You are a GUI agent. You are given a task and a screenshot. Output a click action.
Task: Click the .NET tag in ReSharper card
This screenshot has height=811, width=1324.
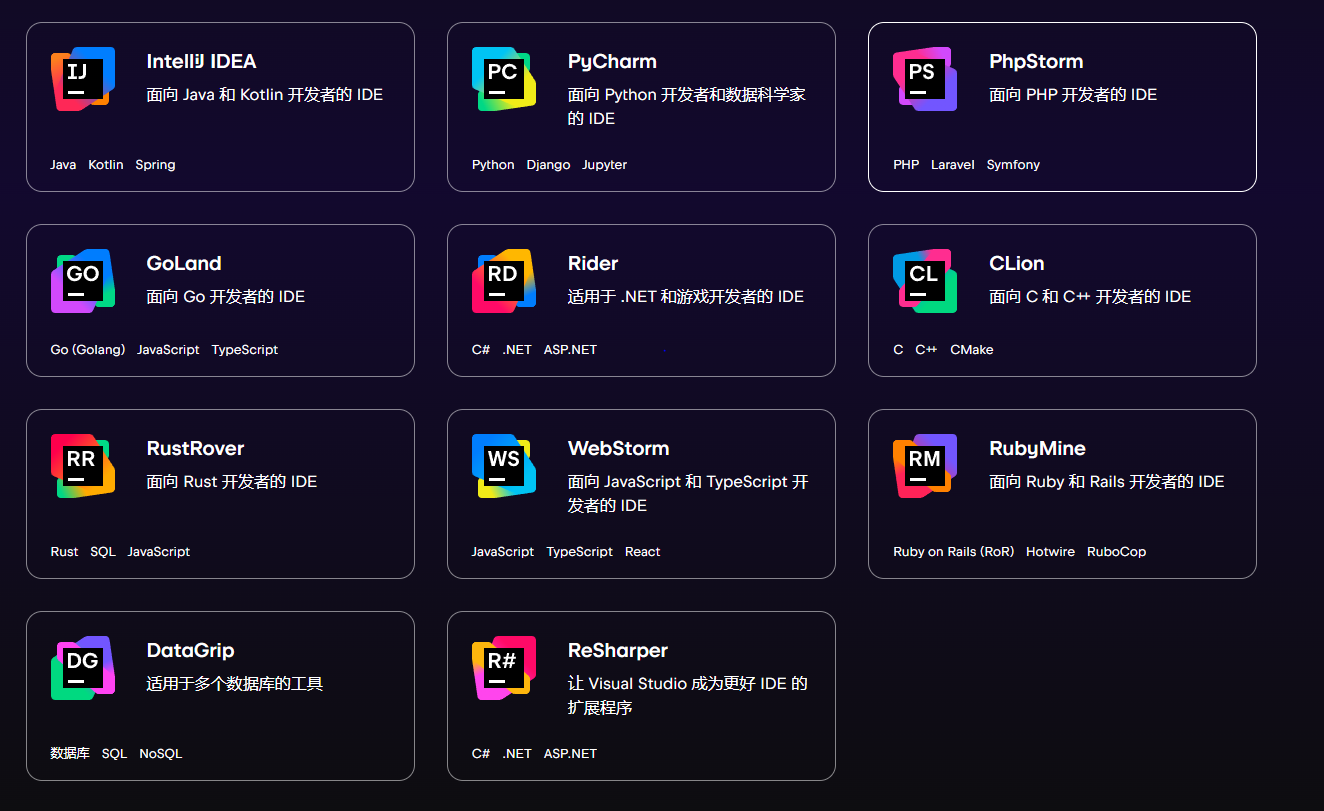[517, 754]
